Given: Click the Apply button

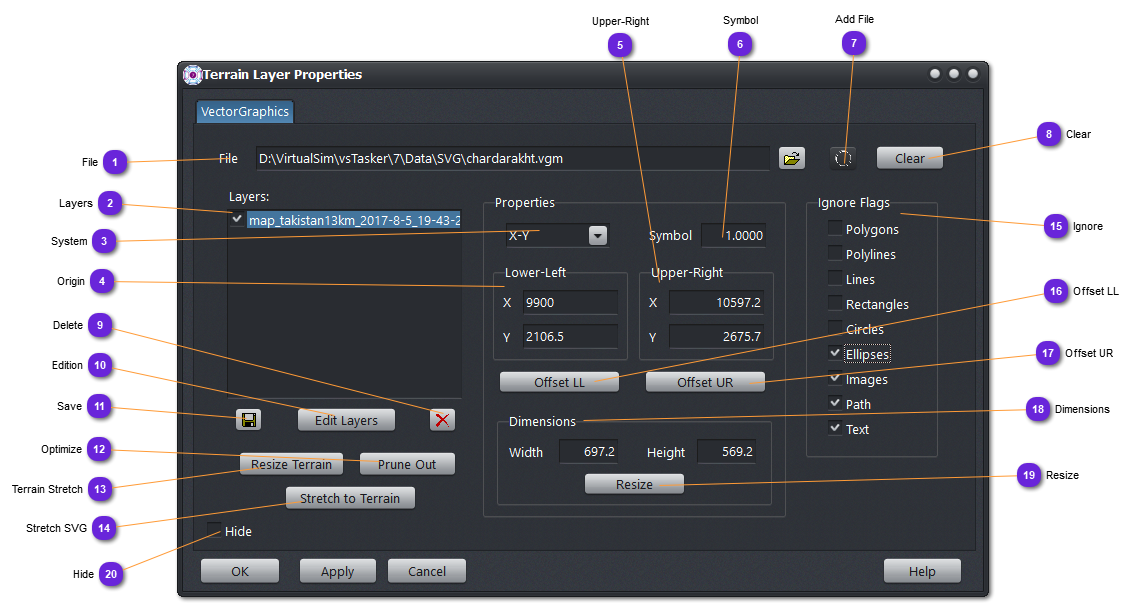Looking at the screenshot, I should [x=337, y=571].
